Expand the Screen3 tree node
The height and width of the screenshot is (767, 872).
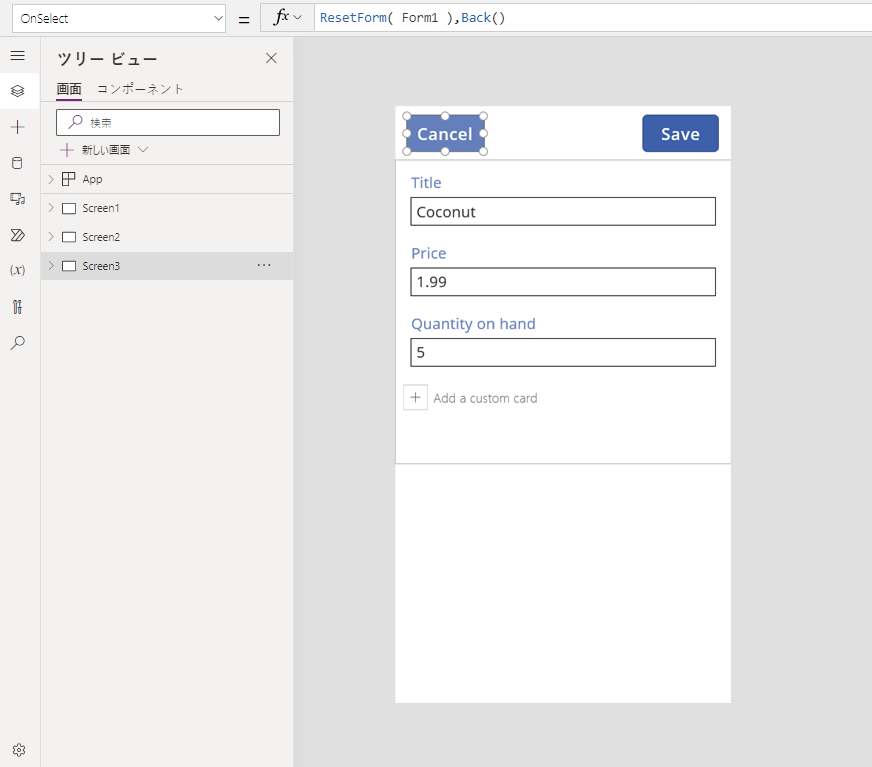point(51,266)
